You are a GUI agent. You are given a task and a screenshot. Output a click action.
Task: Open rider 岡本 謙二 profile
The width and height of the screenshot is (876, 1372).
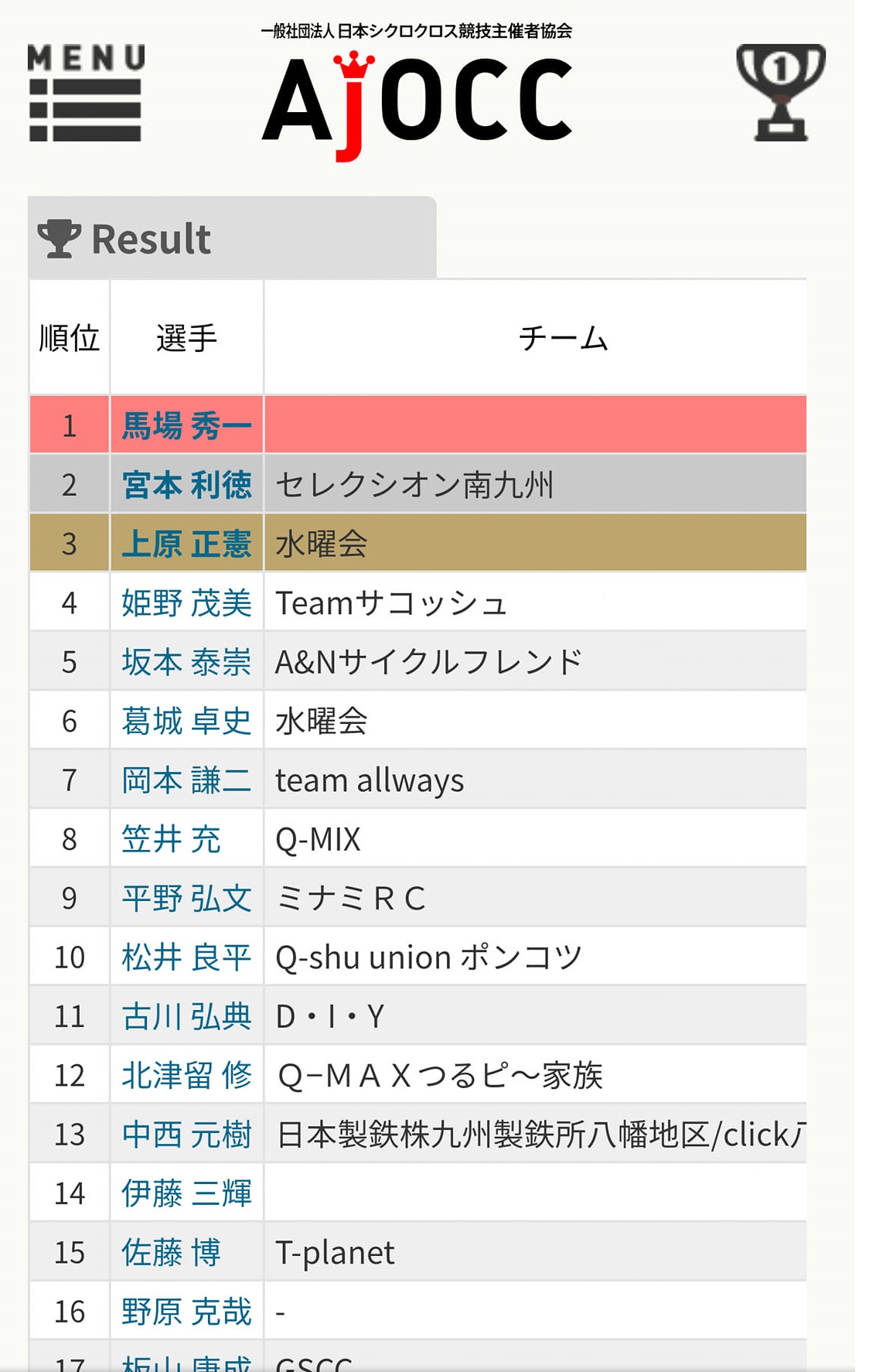[x=186, y=780]
